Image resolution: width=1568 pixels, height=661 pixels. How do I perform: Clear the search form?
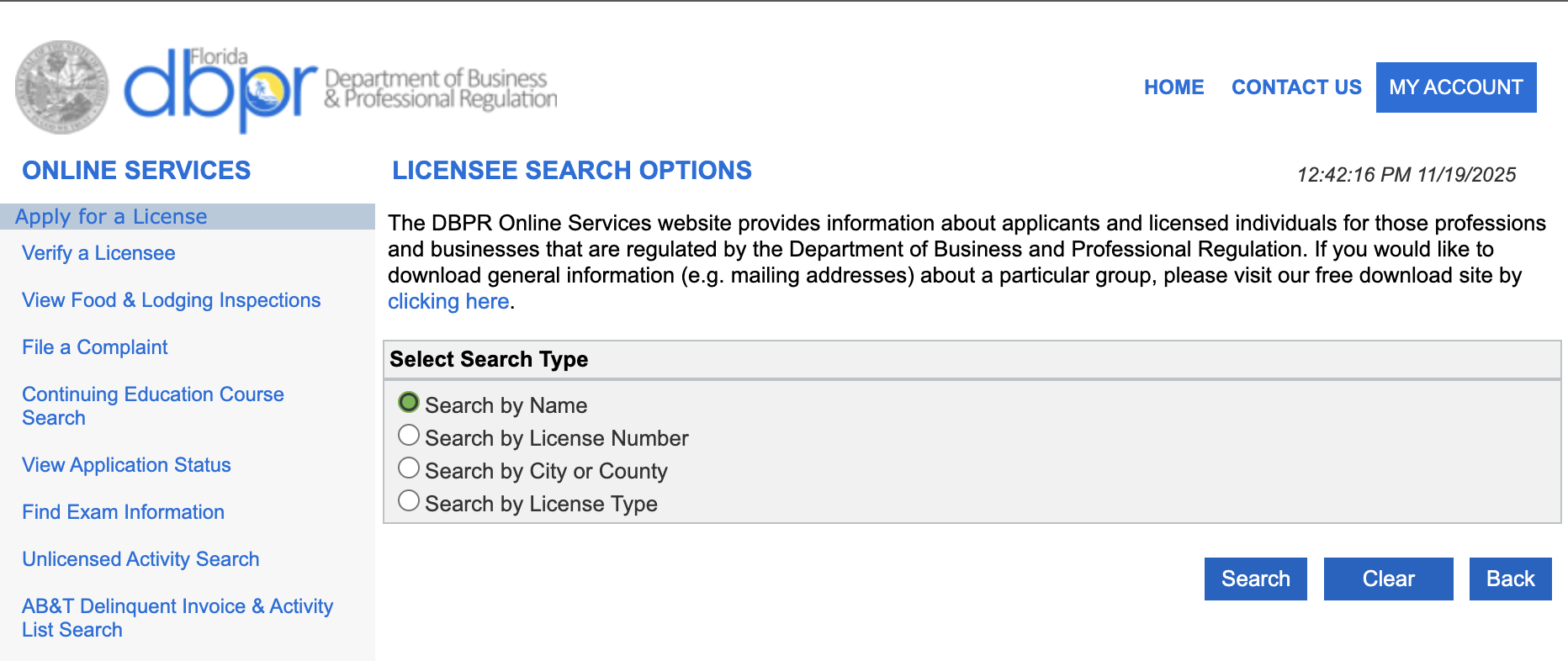point(1388,579)
